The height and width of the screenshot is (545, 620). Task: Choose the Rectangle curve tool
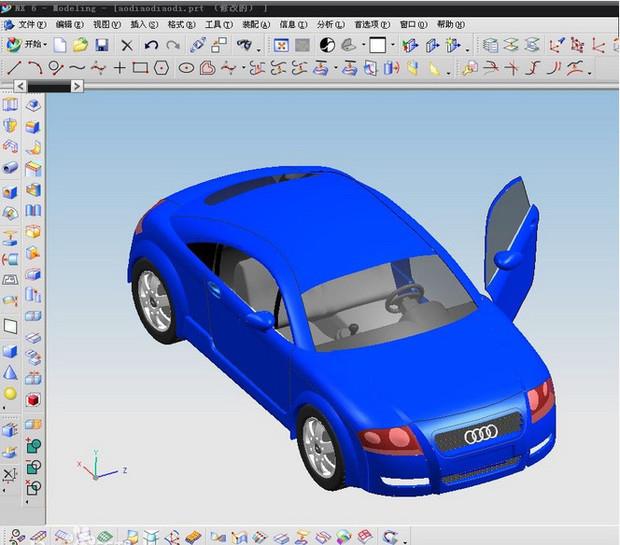point(140,68)
